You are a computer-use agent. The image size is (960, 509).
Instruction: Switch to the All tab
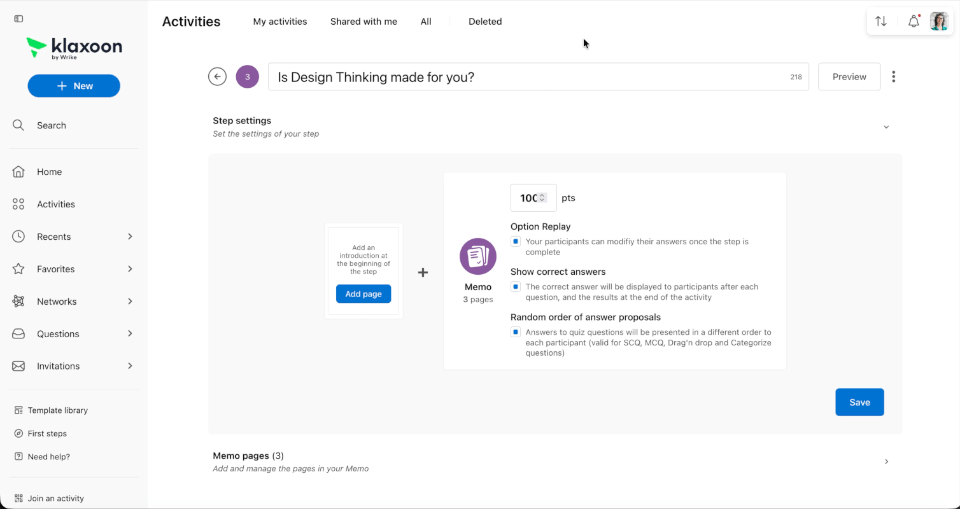pos(426,21)
